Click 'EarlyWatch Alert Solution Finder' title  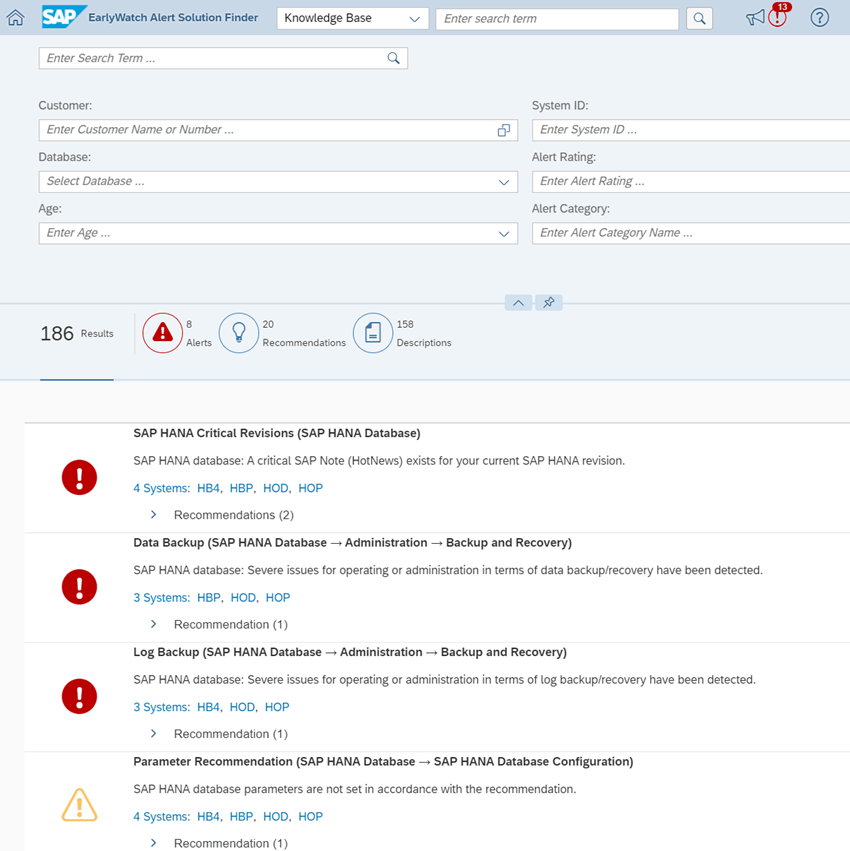pos(173,17)
